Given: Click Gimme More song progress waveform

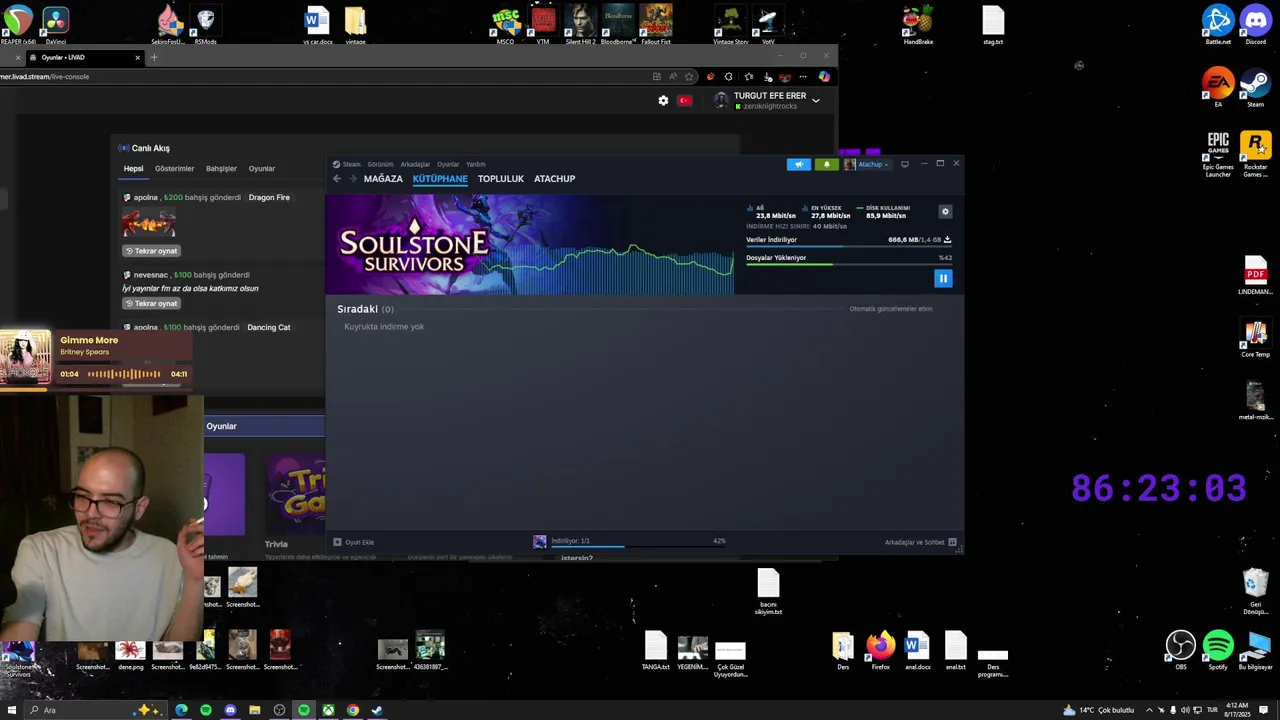Looking at the screenshot, I should 124,374.
